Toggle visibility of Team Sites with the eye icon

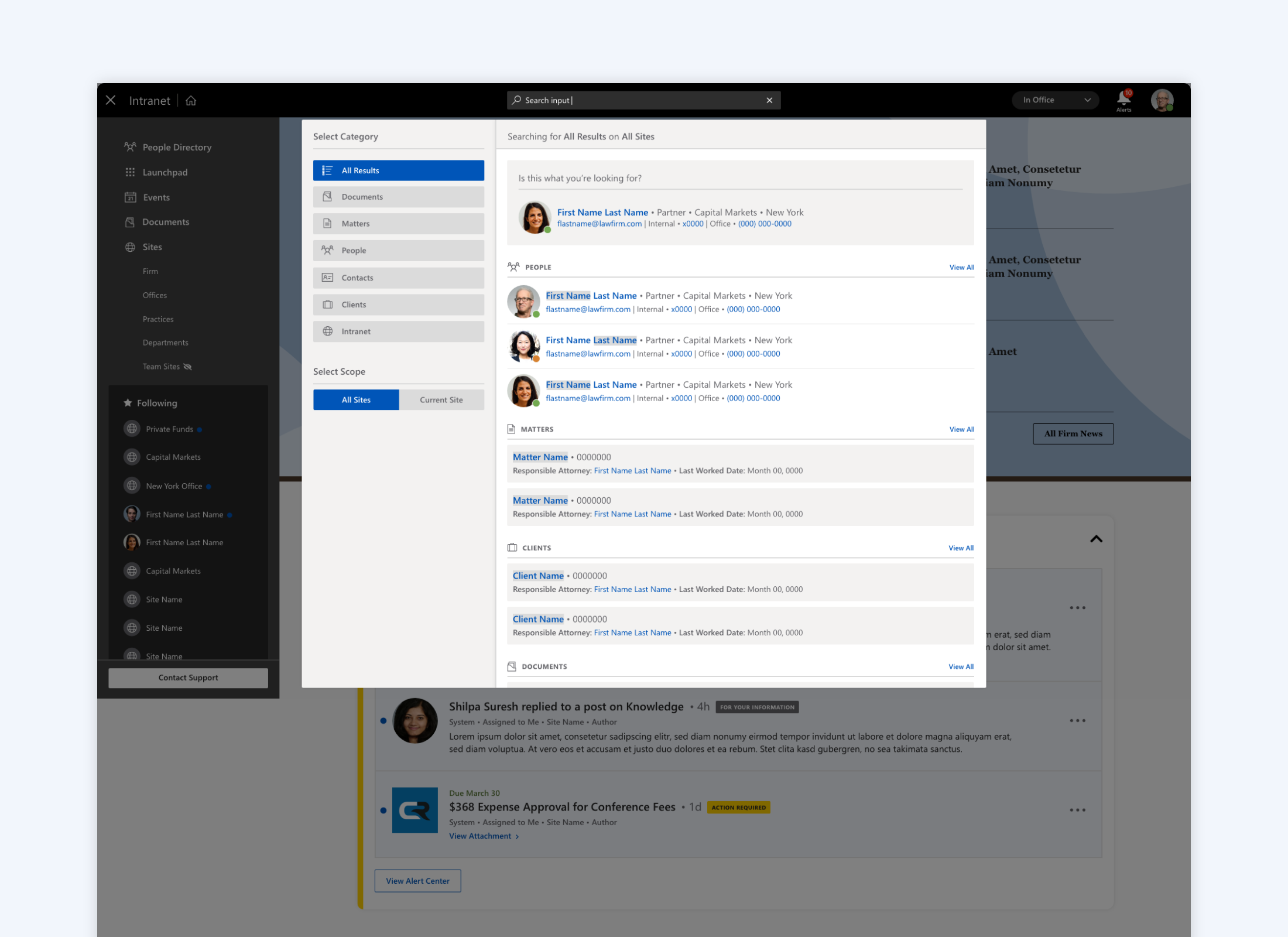[x=188, y=366]
